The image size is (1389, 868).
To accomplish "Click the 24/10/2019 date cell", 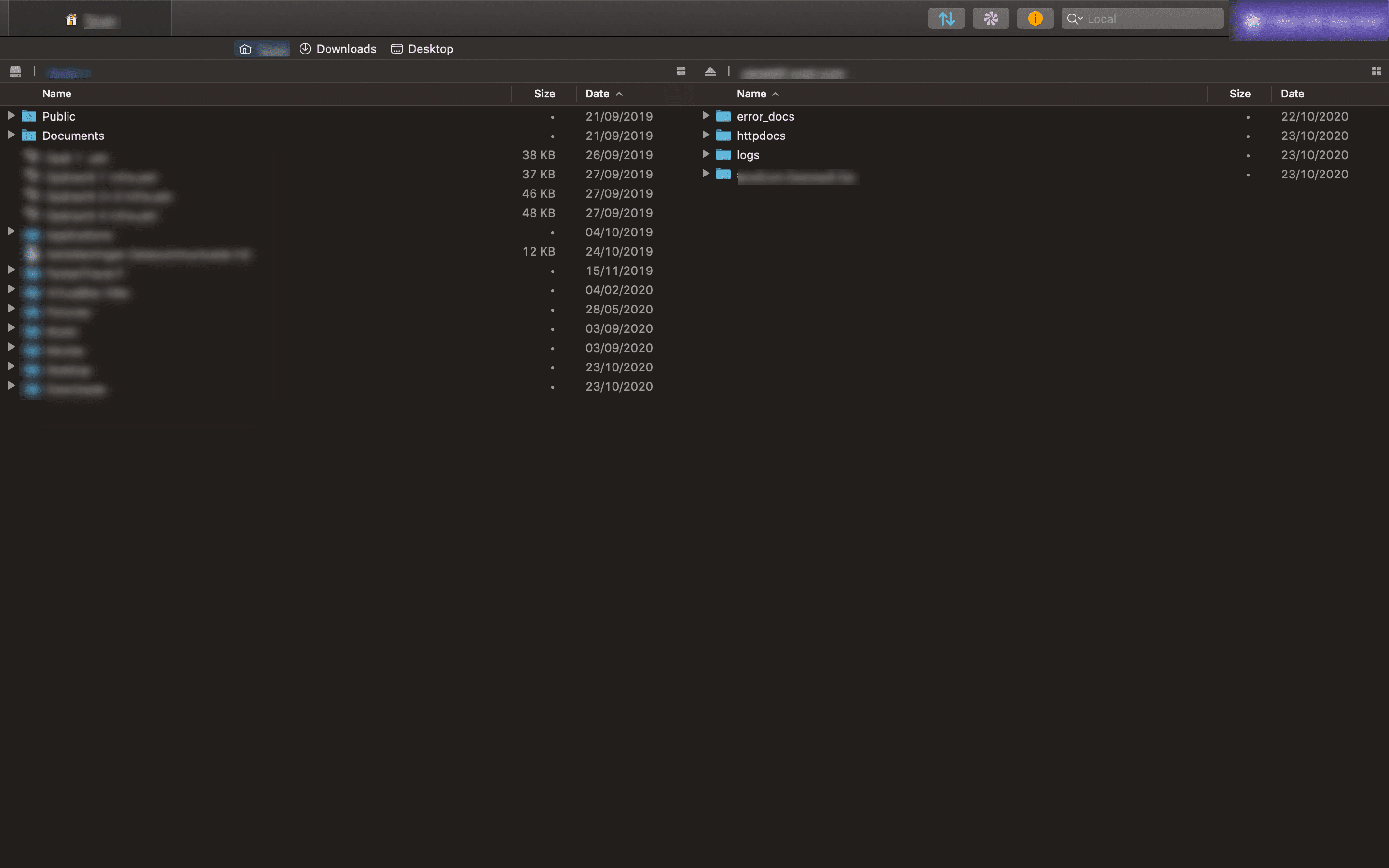I will coord(619,251).
